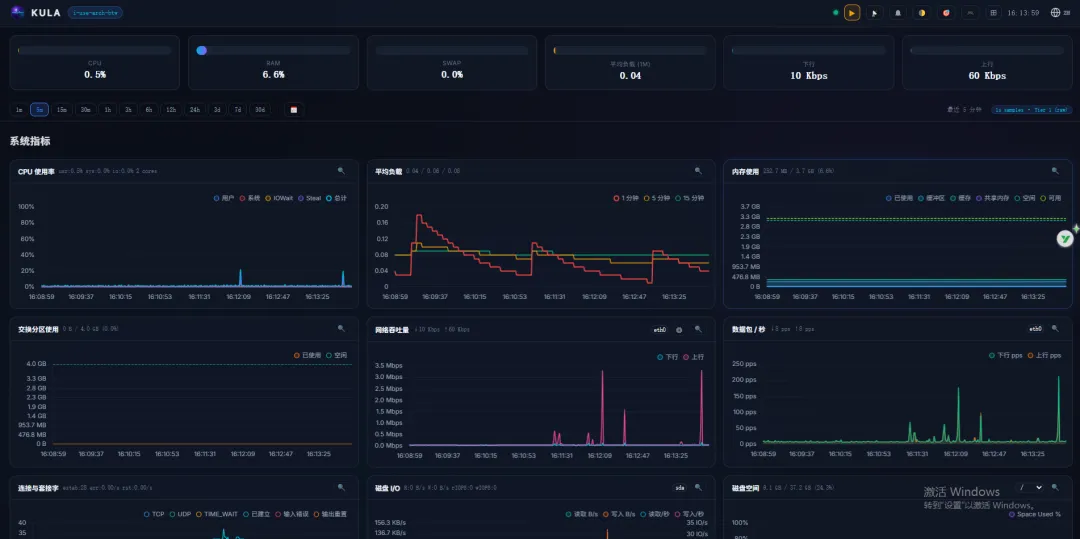Viewport: 1080px width, 539px height.
Task: Select the 7d time range
Action: click(x=238, y=109)
